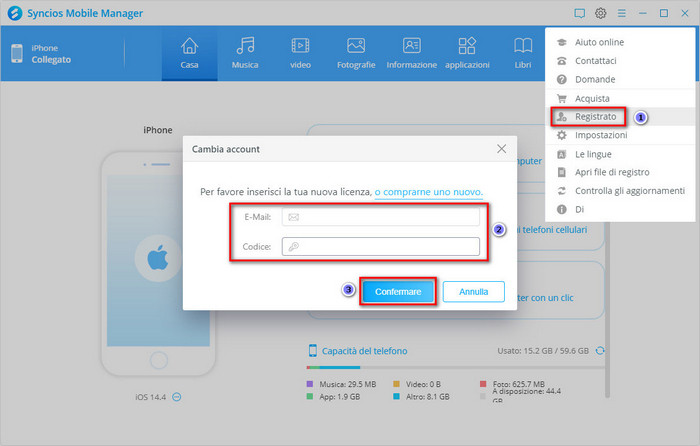The width and height of the screenshot is (700, 446).
Task: Click the phone storage capacity bar
Action: pos(455,367)
